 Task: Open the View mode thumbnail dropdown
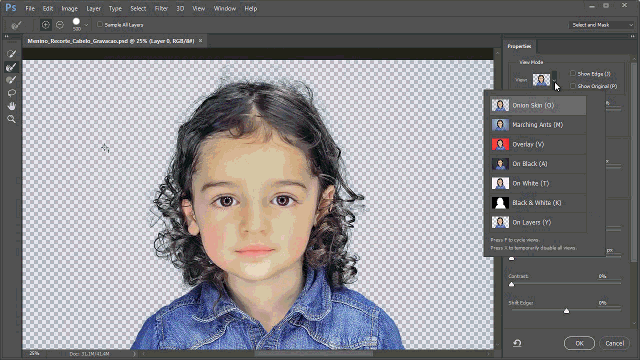(x=554, y=80)
